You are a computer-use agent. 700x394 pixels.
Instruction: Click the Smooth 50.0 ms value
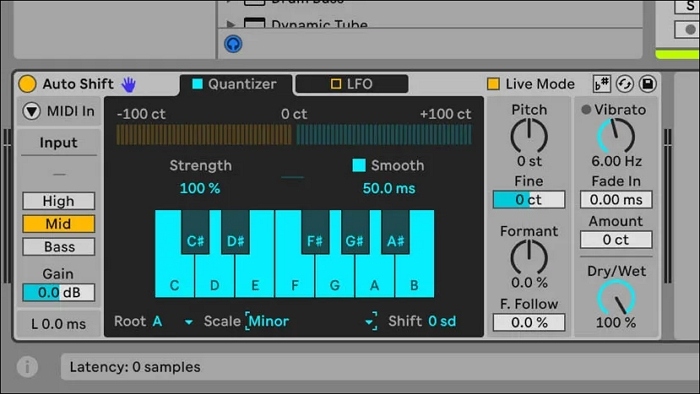(x=389, y=188)
